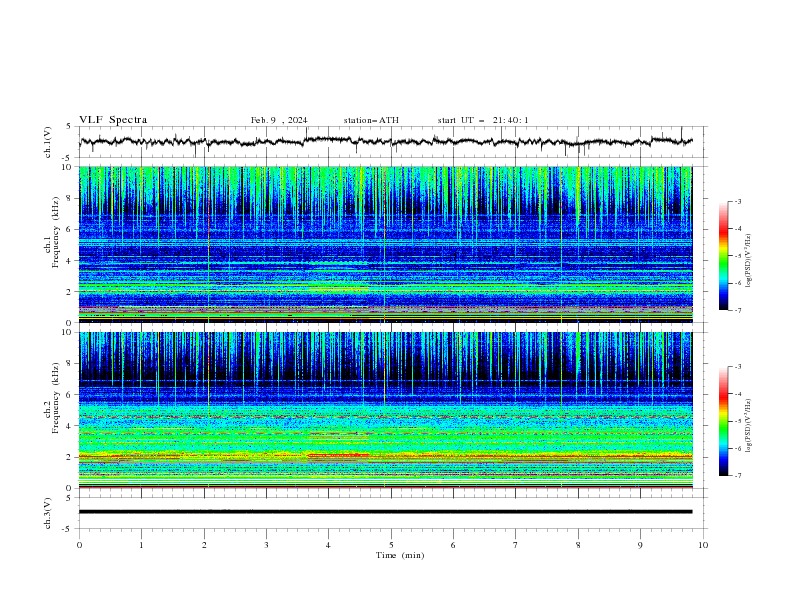Click the upper colorbar "log(PSD)(V²/Hz)" label

pos(749,261)
